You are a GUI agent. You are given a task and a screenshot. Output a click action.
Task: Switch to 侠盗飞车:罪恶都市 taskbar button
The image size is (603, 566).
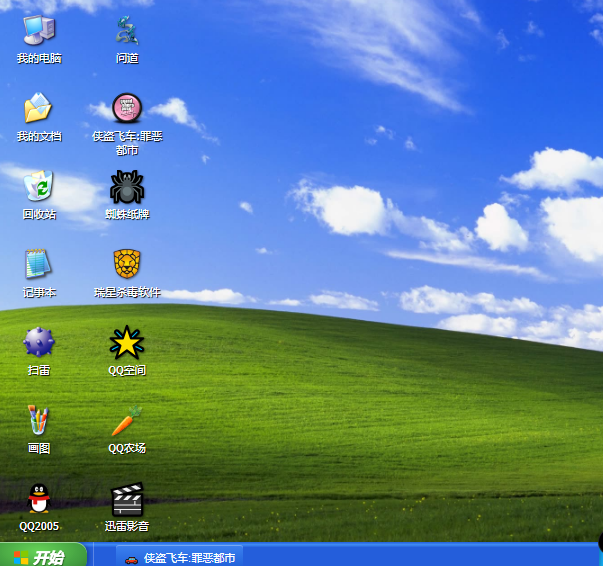pyautogui.click(x=180, y=556)
